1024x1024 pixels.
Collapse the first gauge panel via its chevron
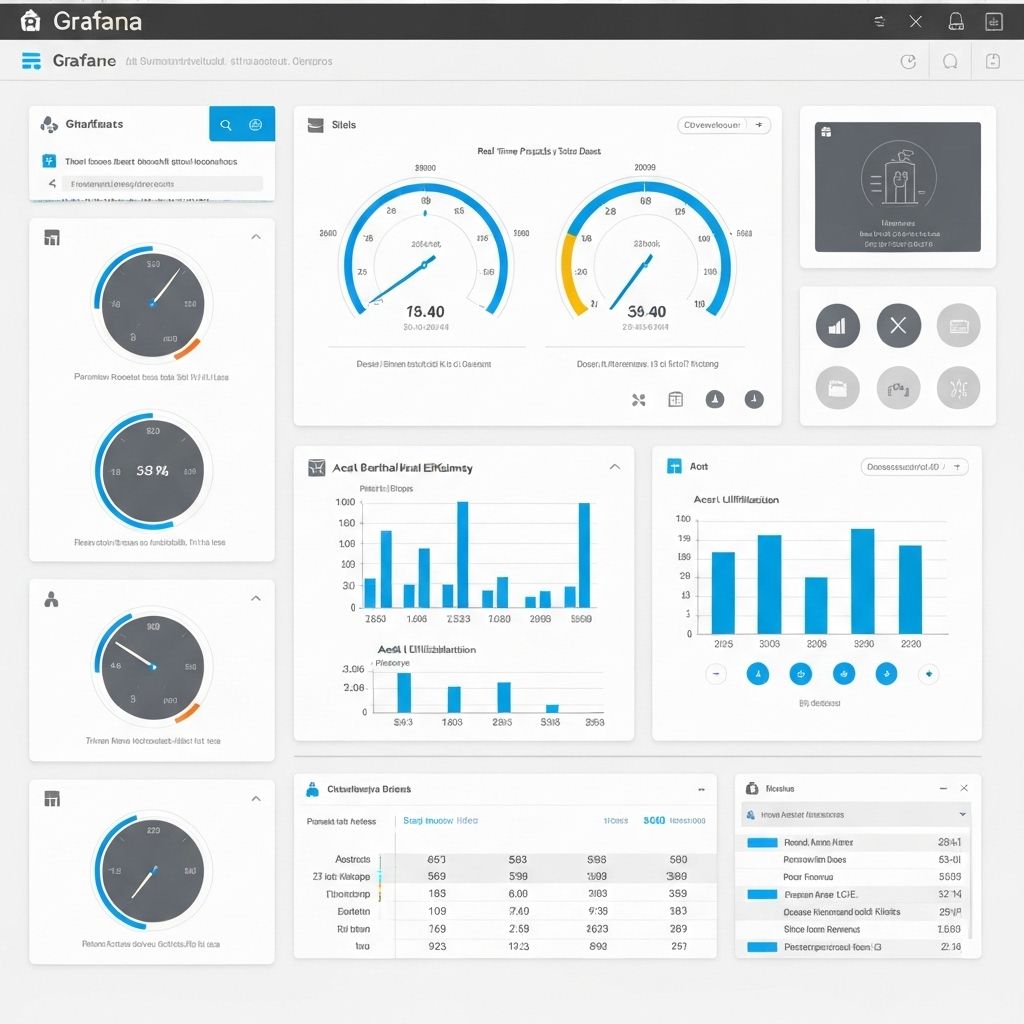click(256, 237)
